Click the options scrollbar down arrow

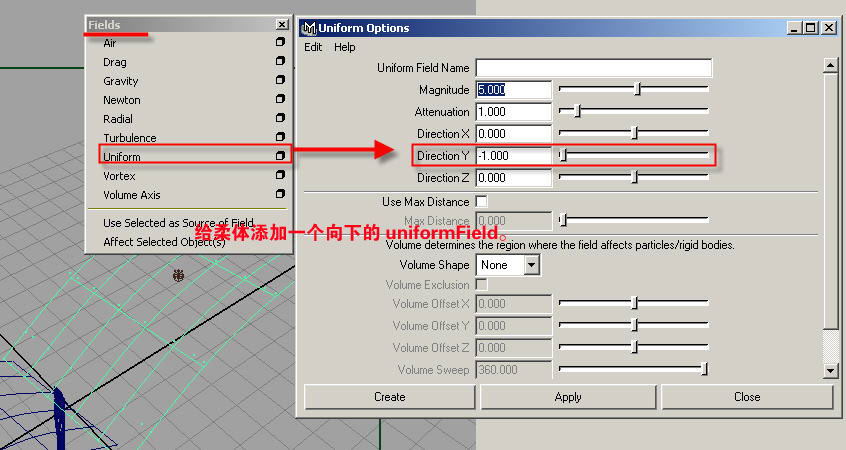[830, 371]
